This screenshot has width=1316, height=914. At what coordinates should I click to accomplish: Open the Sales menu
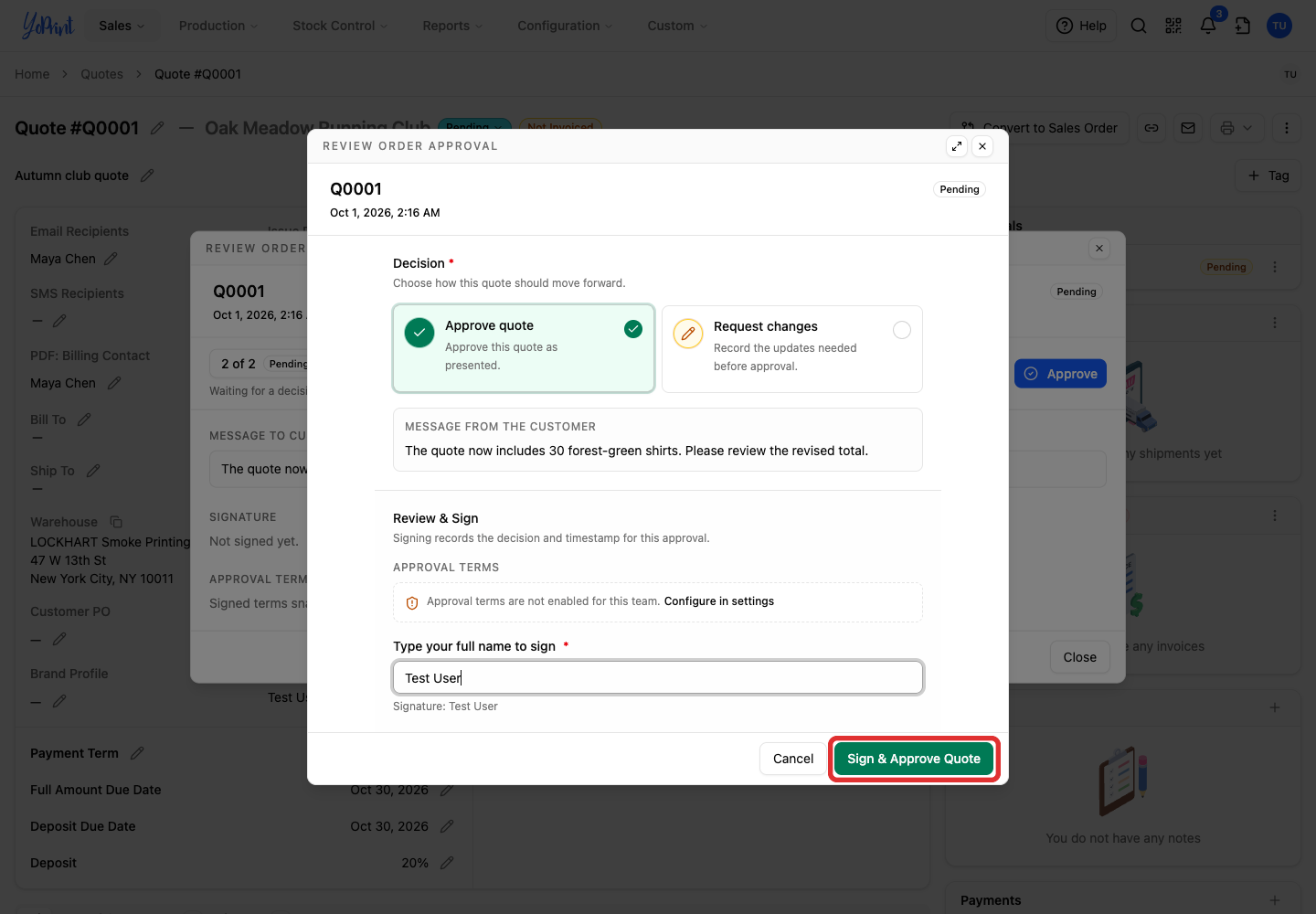point(122,26)
